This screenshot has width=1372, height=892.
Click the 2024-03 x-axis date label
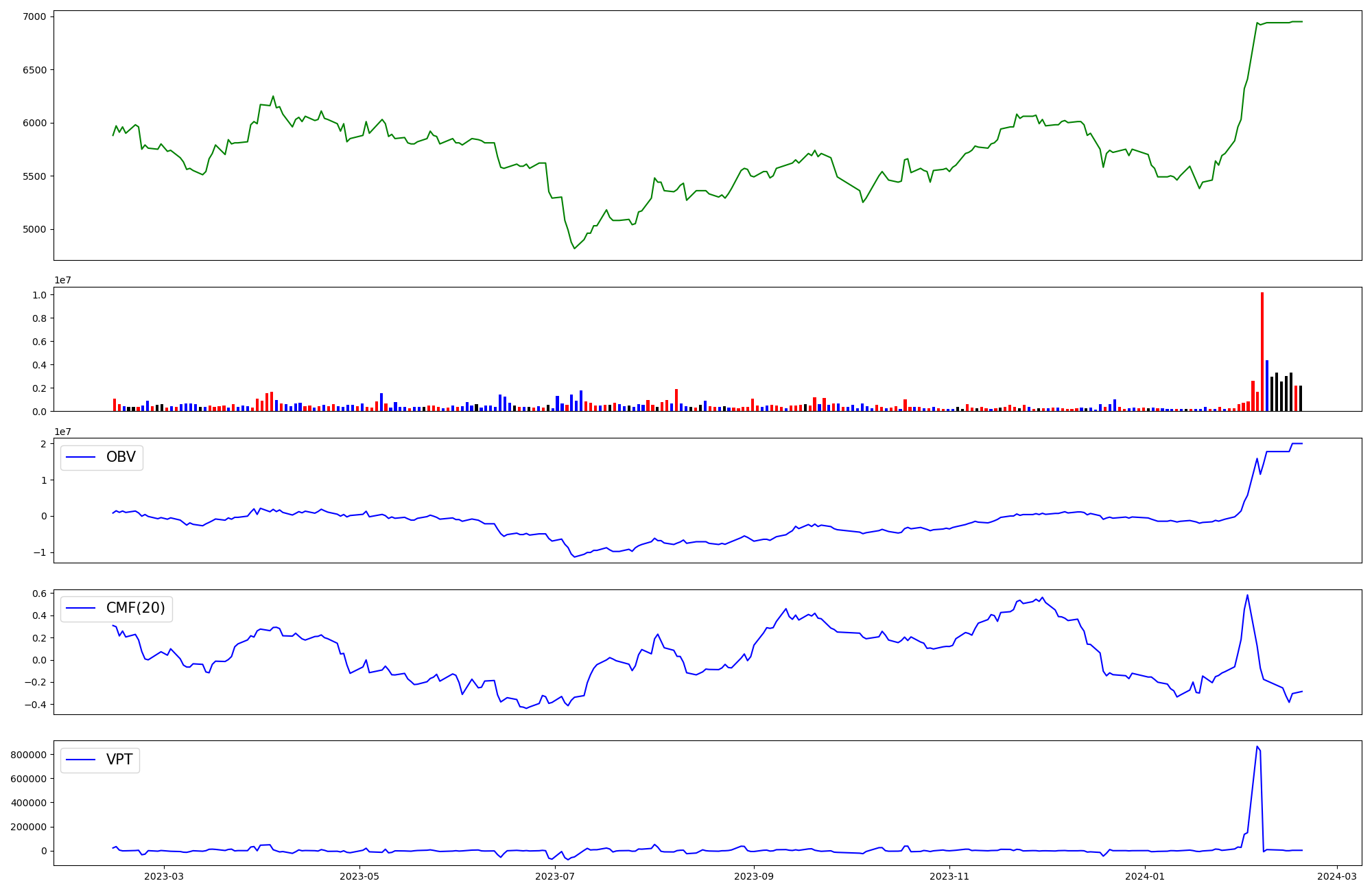1337,876
